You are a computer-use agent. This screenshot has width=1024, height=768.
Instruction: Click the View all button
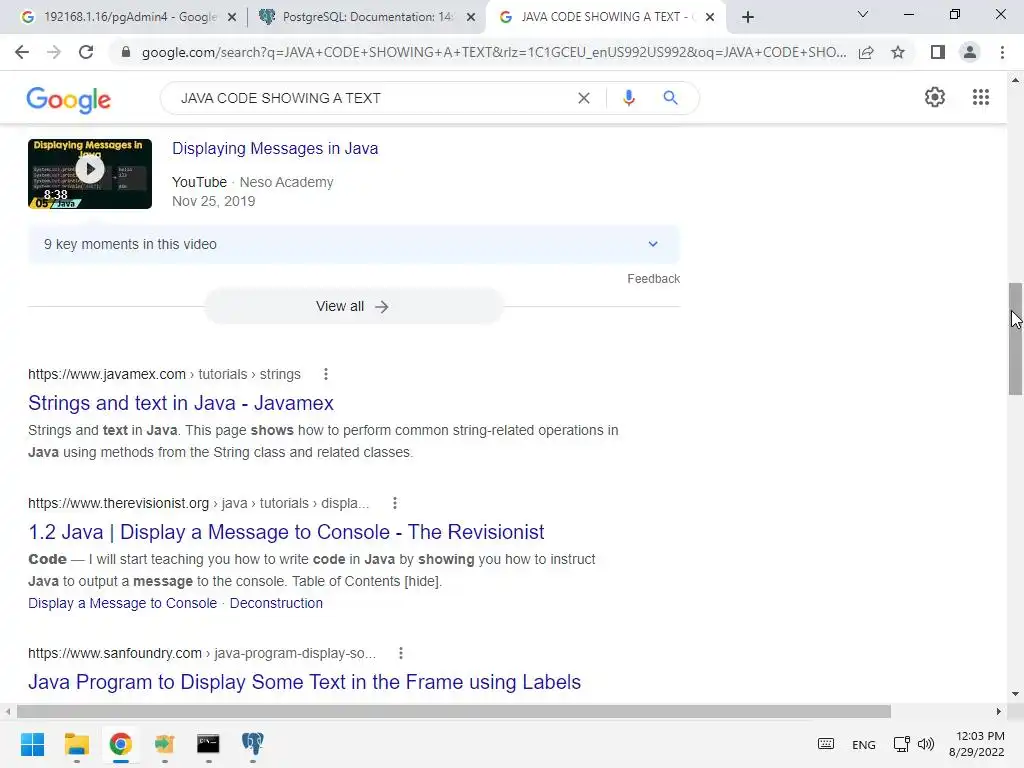click(353, 306)
